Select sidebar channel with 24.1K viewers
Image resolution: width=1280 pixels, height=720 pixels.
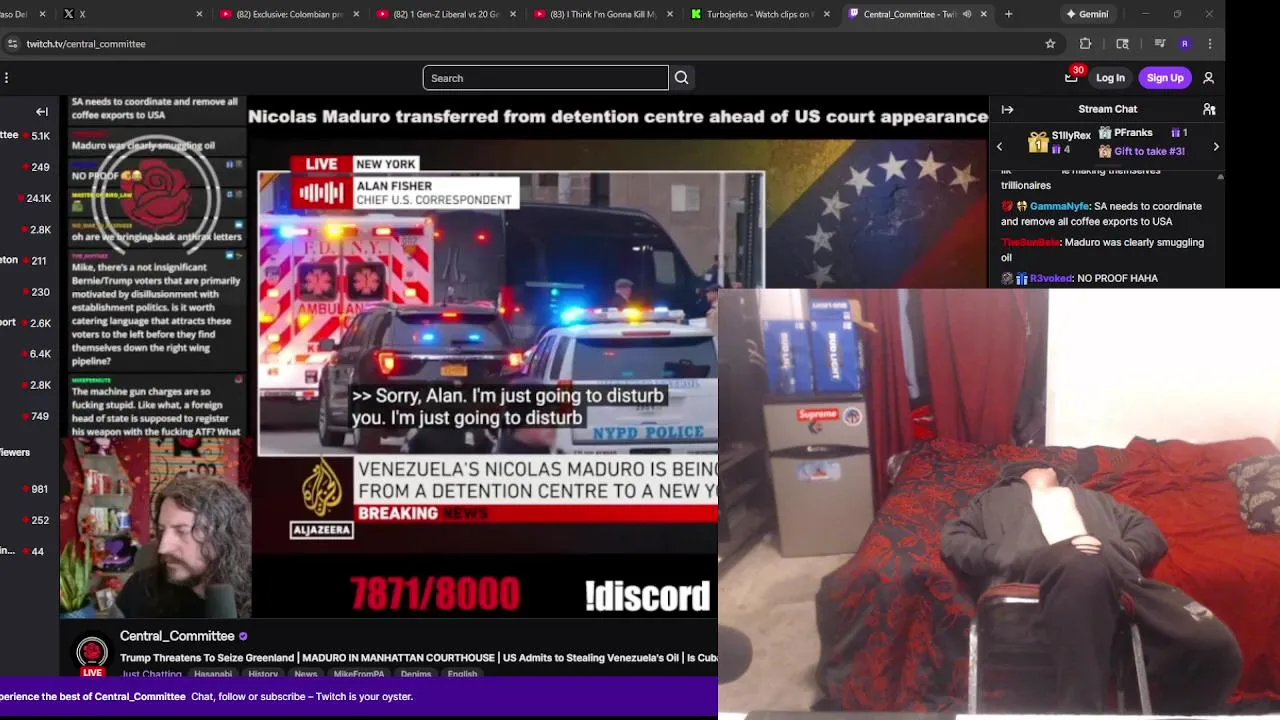[x=30, y=198]
